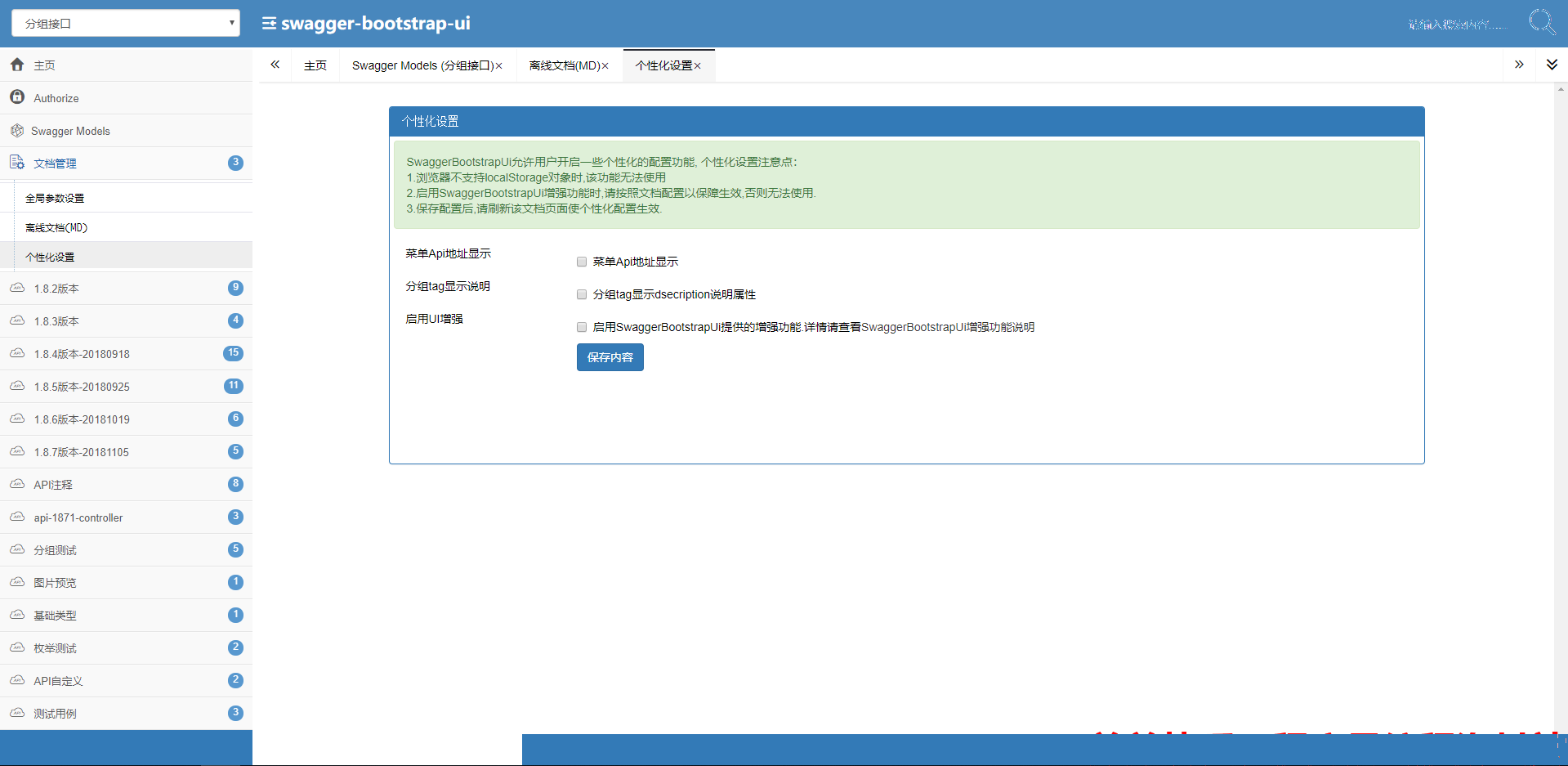The height and width of the screenshot is (766, 1568).
Task: Click cloud icon beside 枚举测试
Action: pos(17,647)
